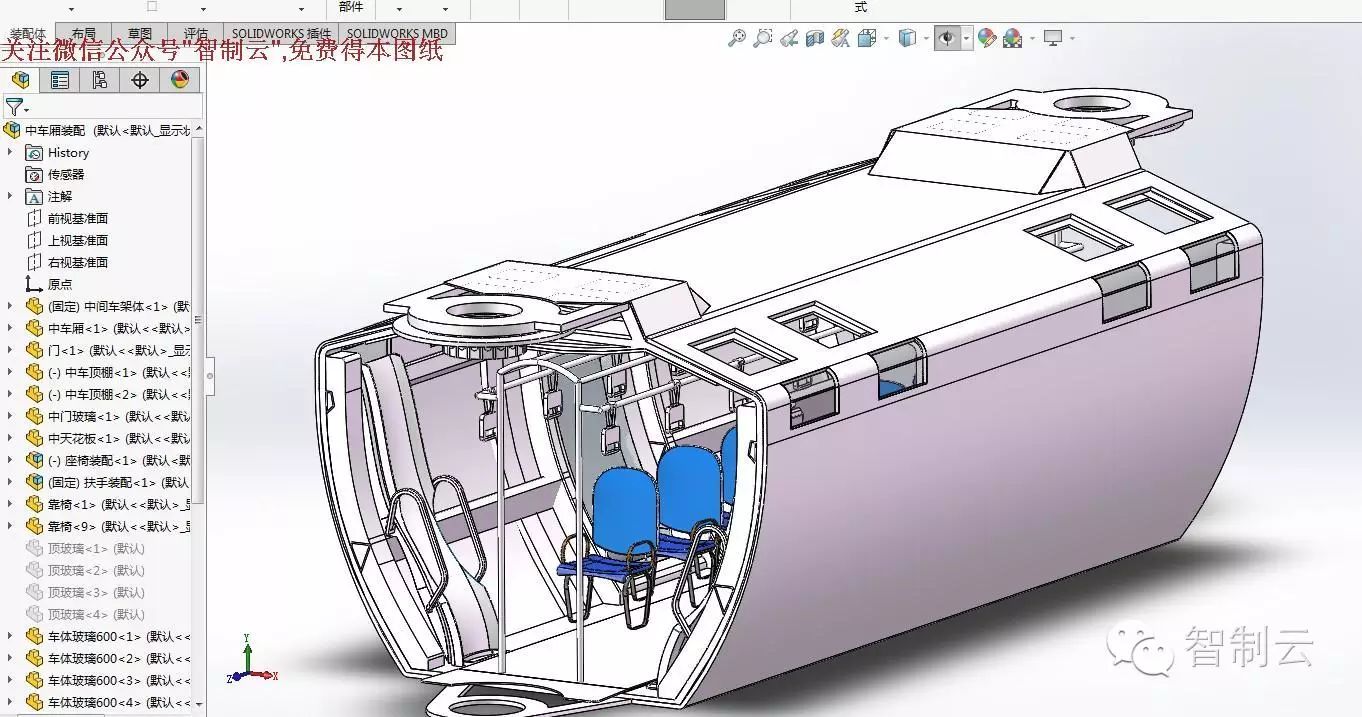Image resolution: width=1362 pixels, height=717 pixels.
Task: Click the FeatureManager panel collapse handle
Action: [x=210, y=377]
